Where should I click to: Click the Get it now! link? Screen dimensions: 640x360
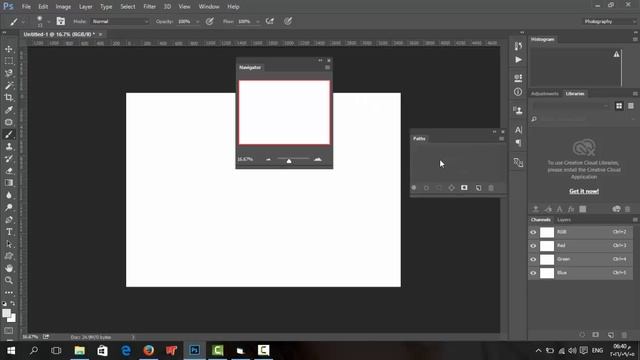[584, 191]
